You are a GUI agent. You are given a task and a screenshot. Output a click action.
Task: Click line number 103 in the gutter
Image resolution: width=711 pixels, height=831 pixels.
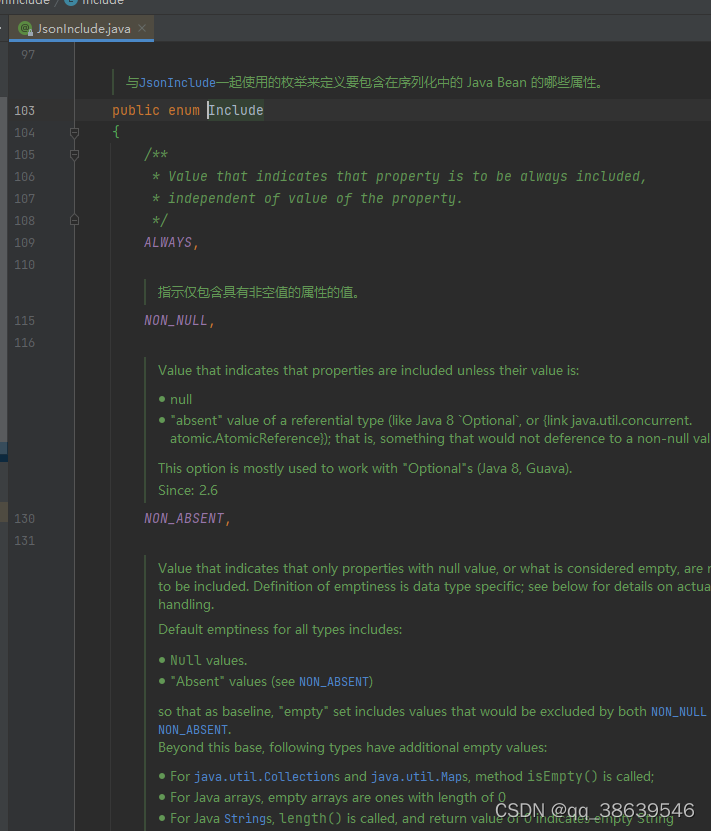[24, 110]
